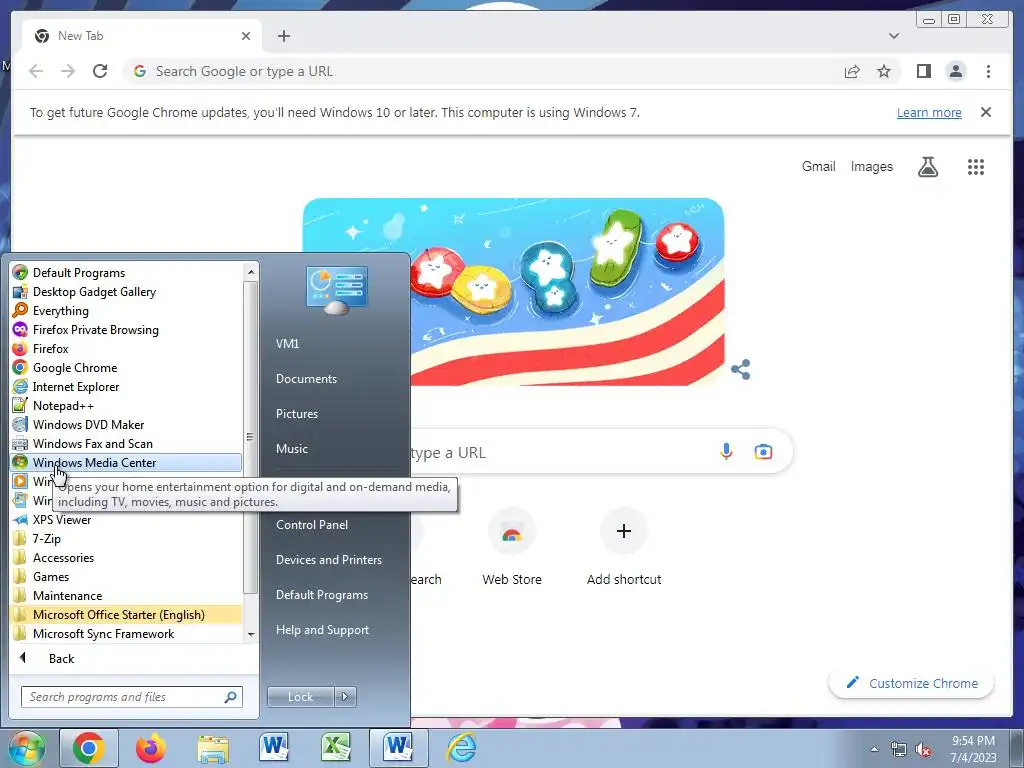1024x768 pixels.
Task: Open Firefox from taskbar
Action: pos(151,748)
